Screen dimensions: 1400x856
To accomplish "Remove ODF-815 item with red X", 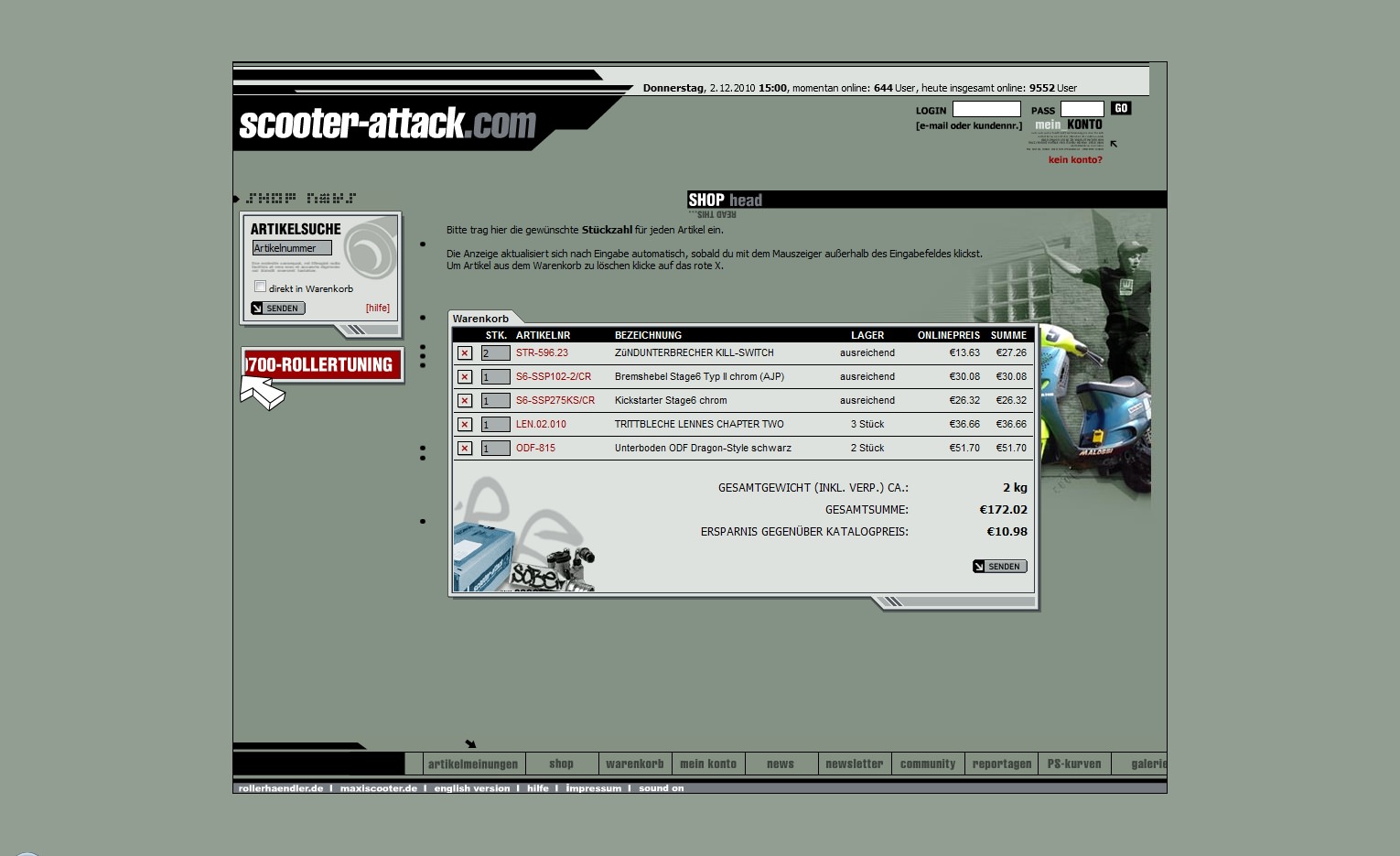I will 465,449.
